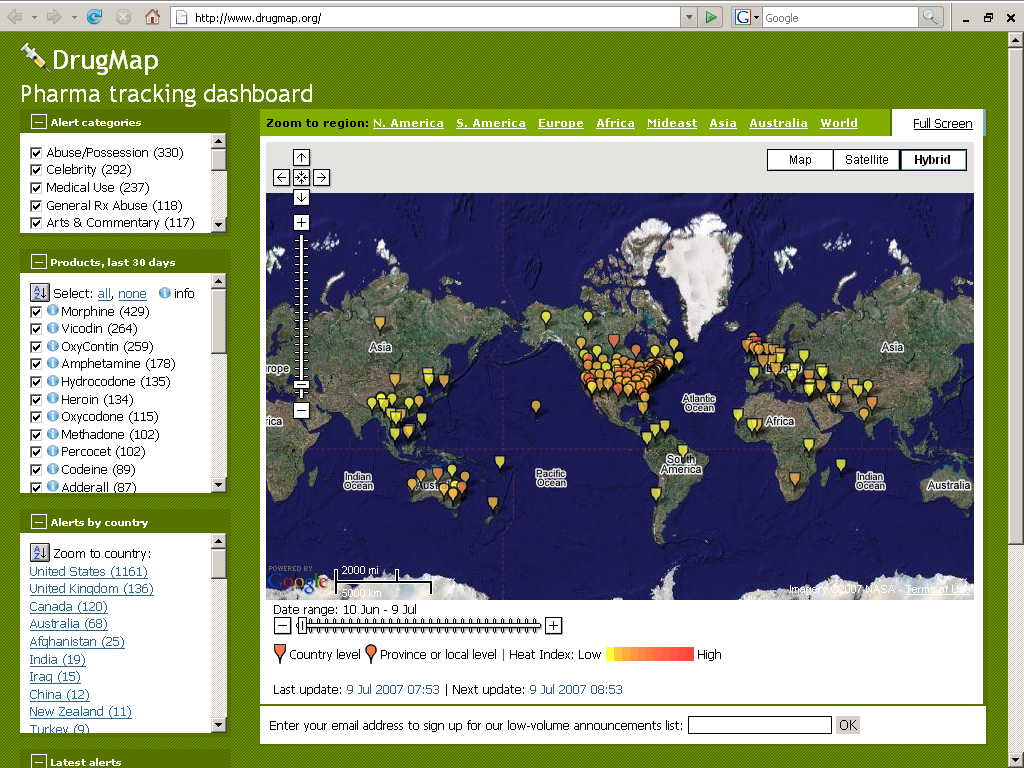Image resolution: width=1024 pixels, height=768 pixels.
Task: Return map to default view with center icon
Action: point(301,177)
